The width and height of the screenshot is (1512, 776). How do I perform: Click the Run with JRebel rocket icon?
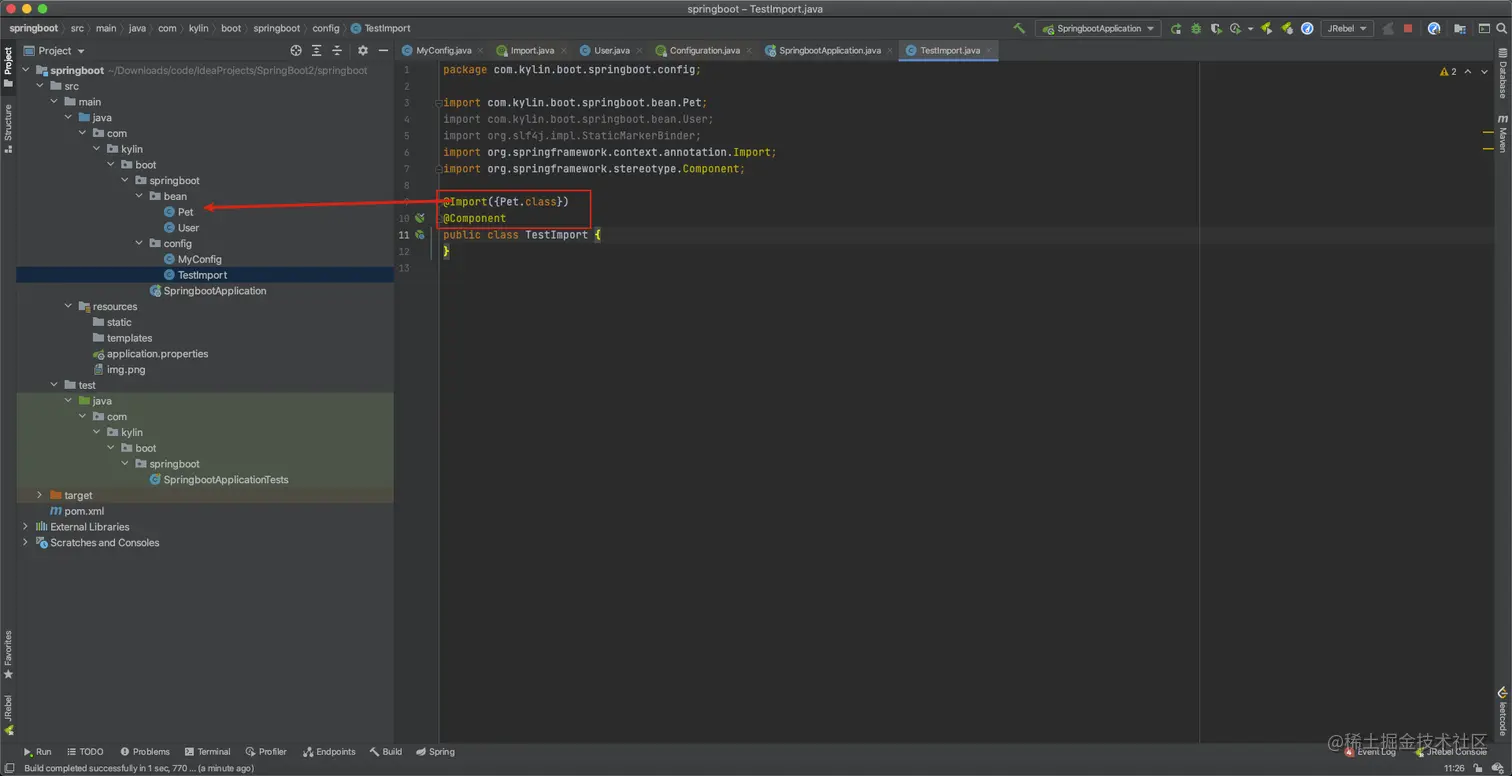(x=1267, y=28)
